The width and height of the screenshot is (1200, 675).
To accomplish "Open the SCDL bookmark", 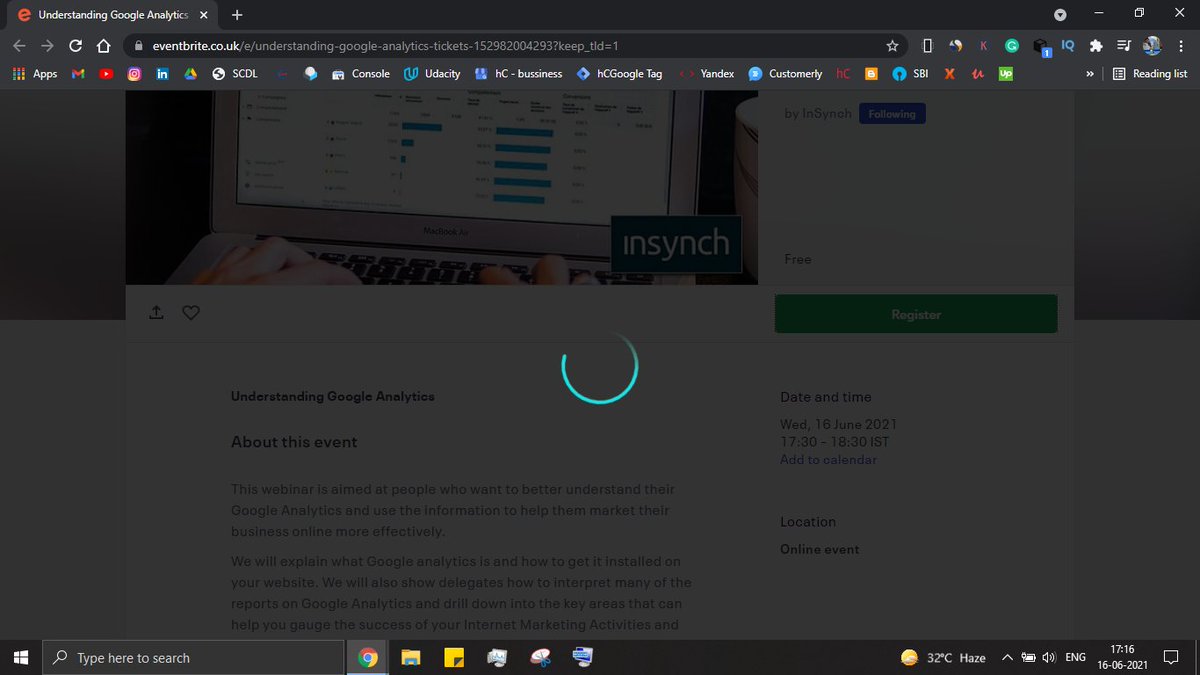I will pyautogui.click(x=235, y=74).
